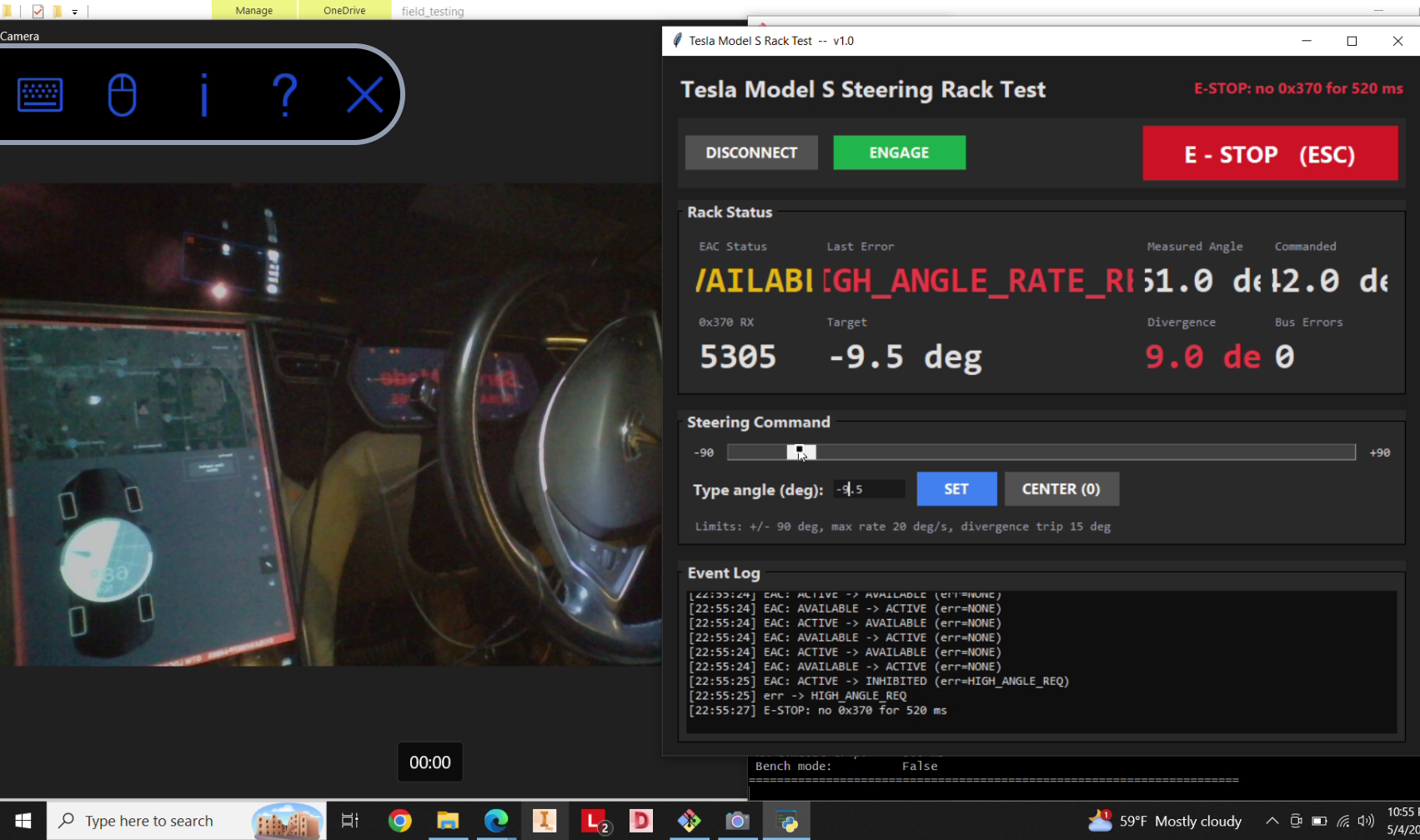This screenshot has width=1420, height=840.
Task: Open the Manage ribbon tab
Action: click(254, 10)
